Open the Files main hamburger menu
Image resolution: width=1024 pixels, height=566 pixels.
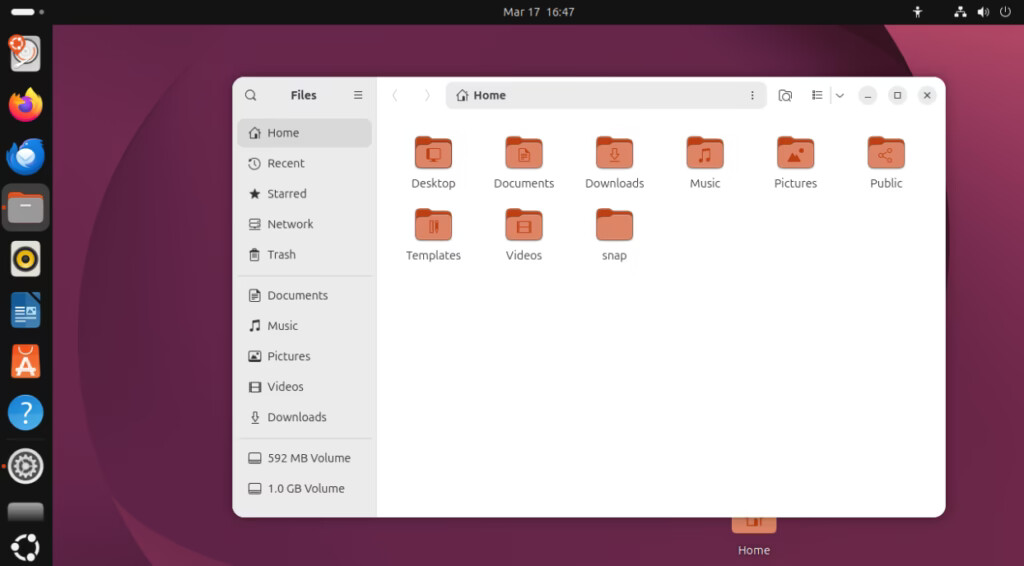(358, 95)
